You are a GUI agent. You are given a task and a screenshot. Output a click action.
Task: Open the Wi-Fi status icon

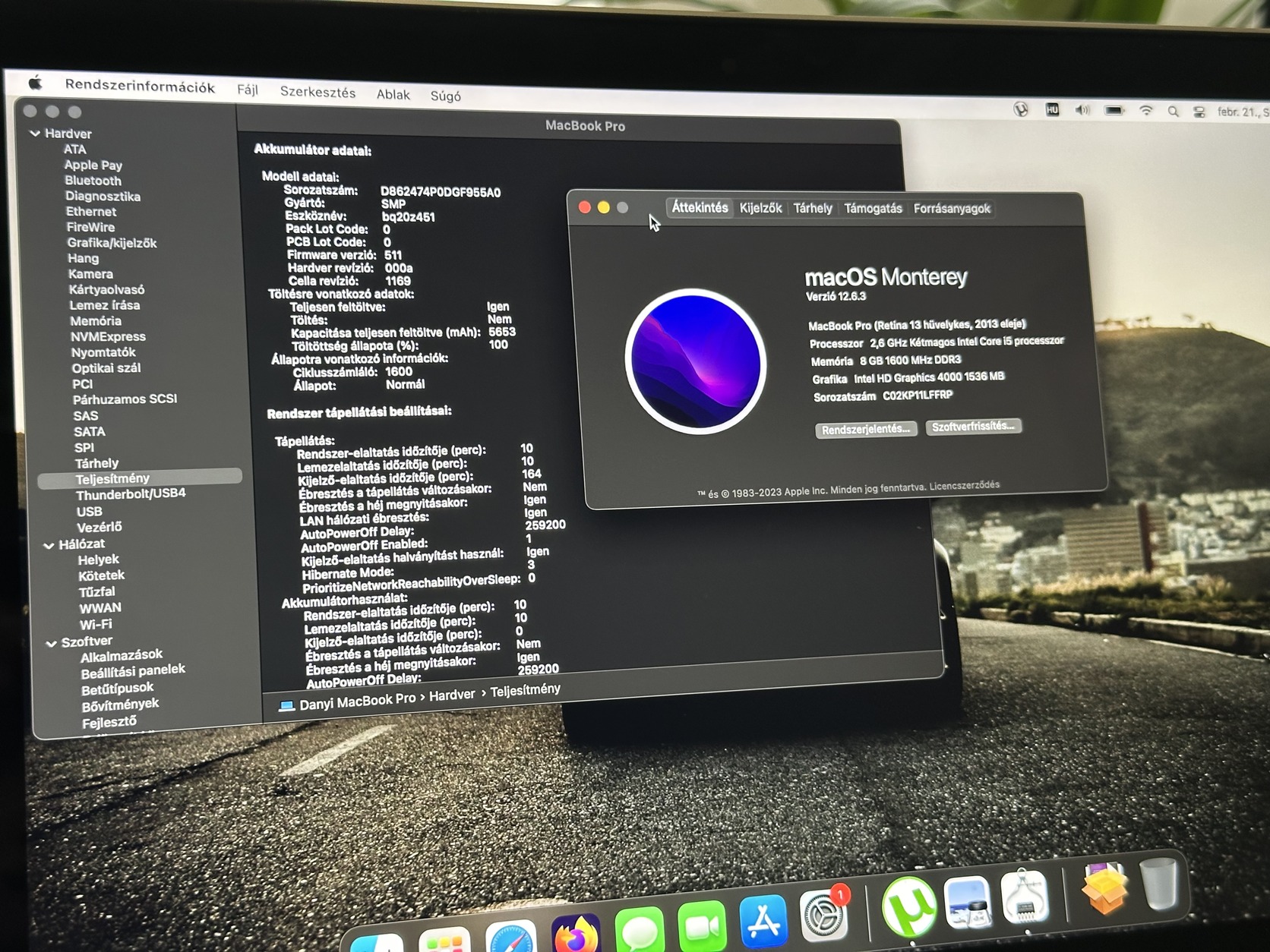tap(1146, 111)
